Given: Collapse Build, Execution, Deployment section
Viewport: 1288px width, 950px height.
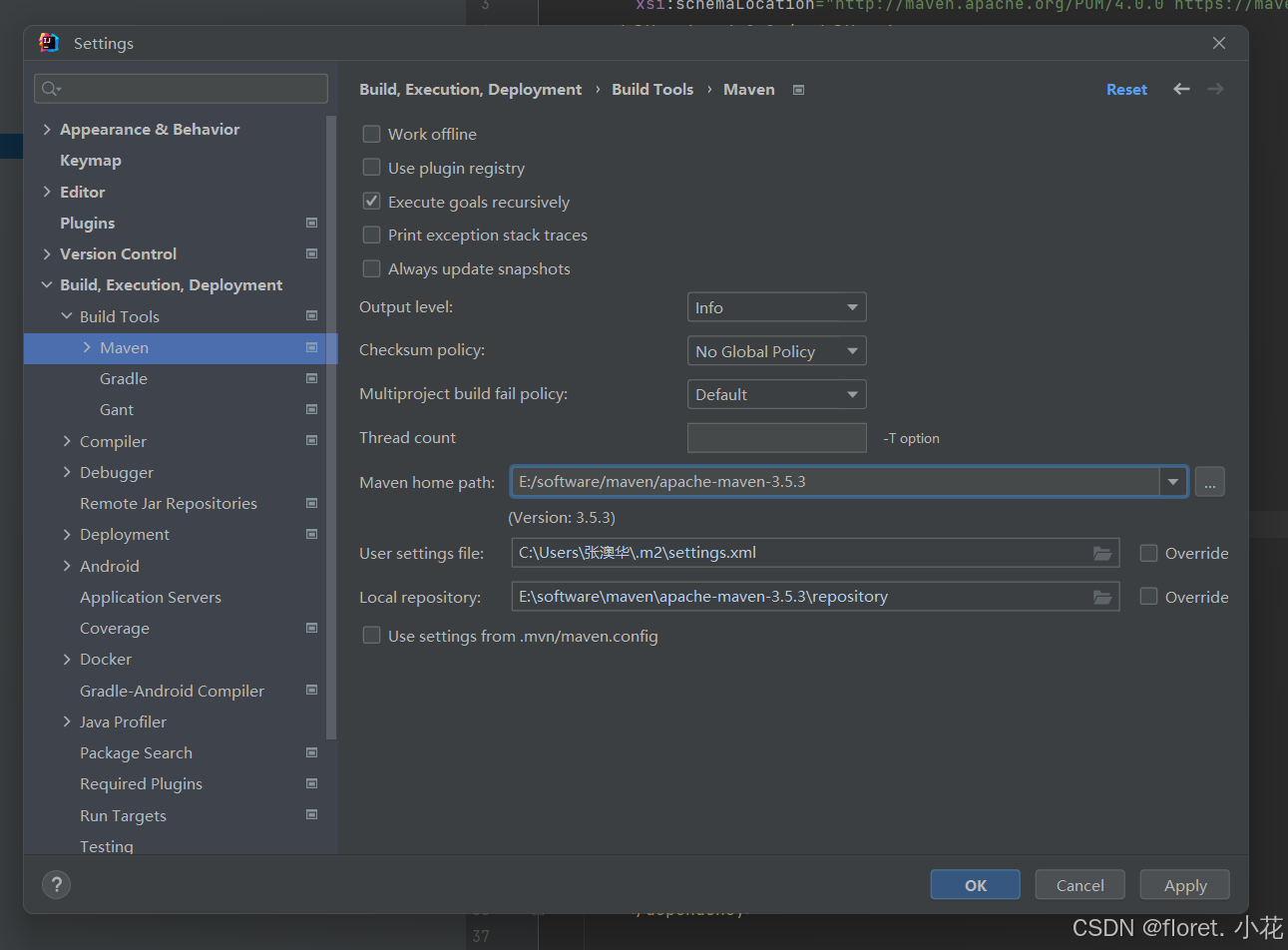Looking at the screenshot, I should click(x=47, y=284).
